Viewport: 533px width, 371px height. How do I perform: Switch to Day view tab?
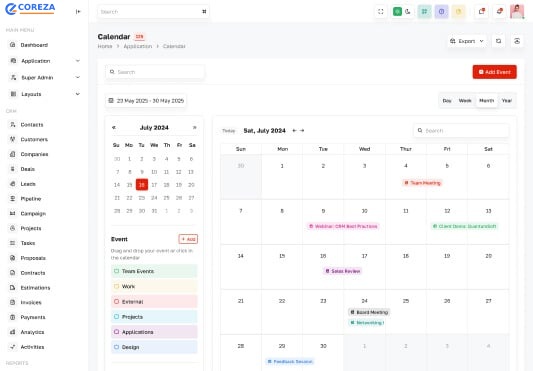coord(447,101)
